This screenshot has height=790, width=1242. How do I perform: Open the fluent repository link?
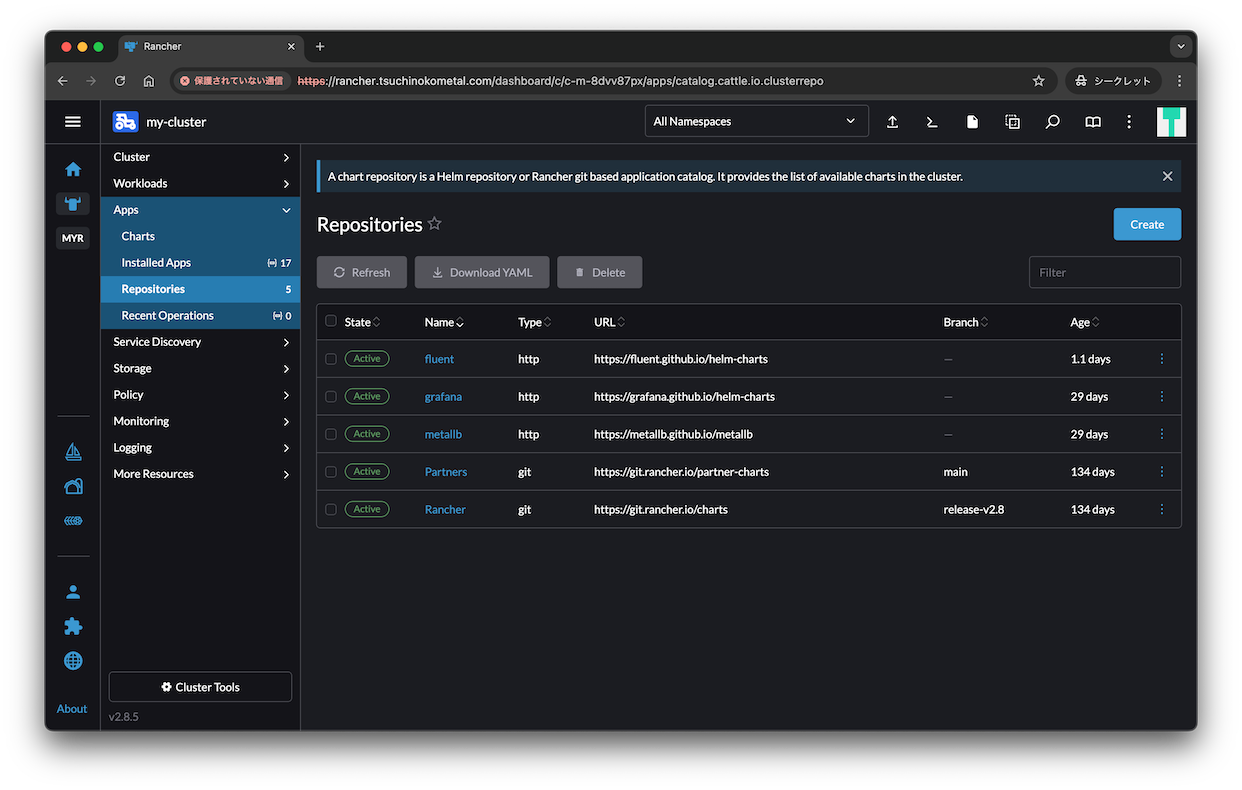coord(439,359)
